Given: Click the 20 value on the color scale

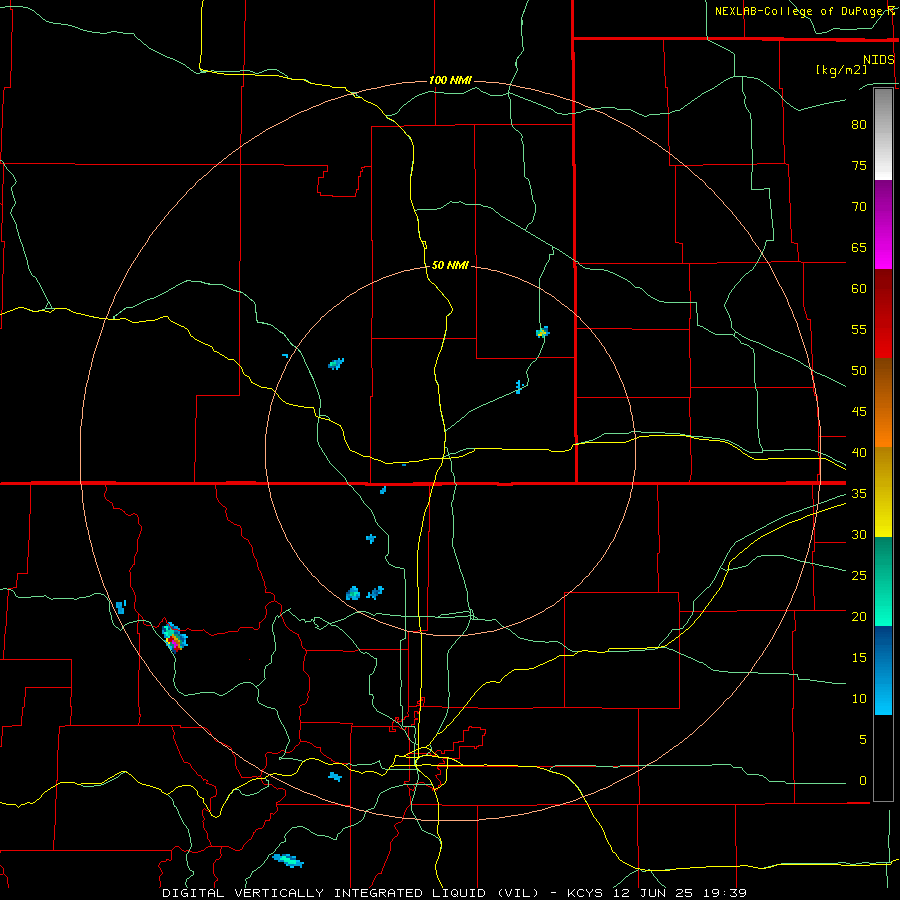Looking at the screenshot, I should [859, 616].
